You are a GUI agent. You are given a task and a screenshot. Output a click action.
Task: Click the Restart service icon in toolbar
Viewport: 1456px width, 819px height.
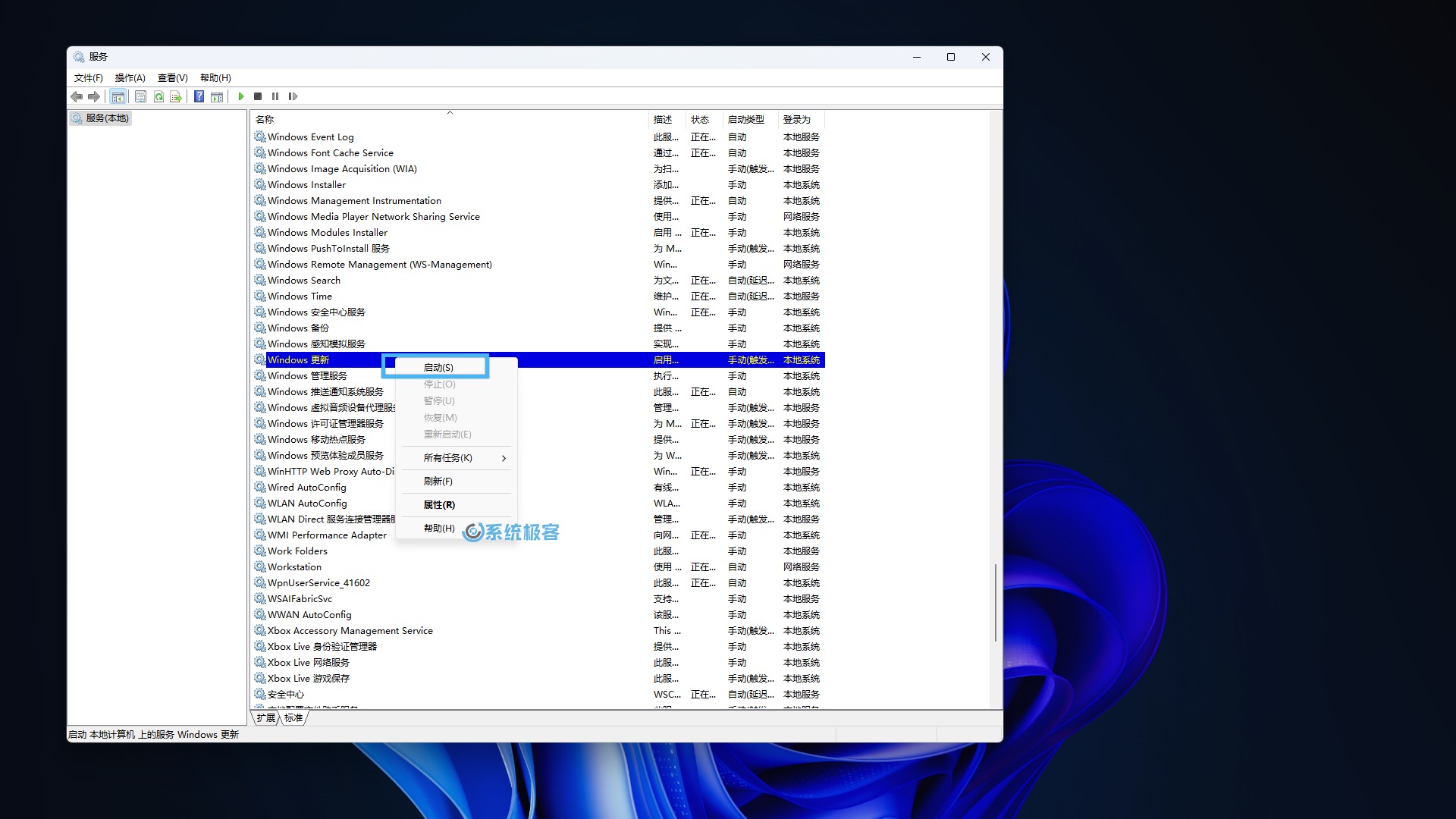(294, 96)
